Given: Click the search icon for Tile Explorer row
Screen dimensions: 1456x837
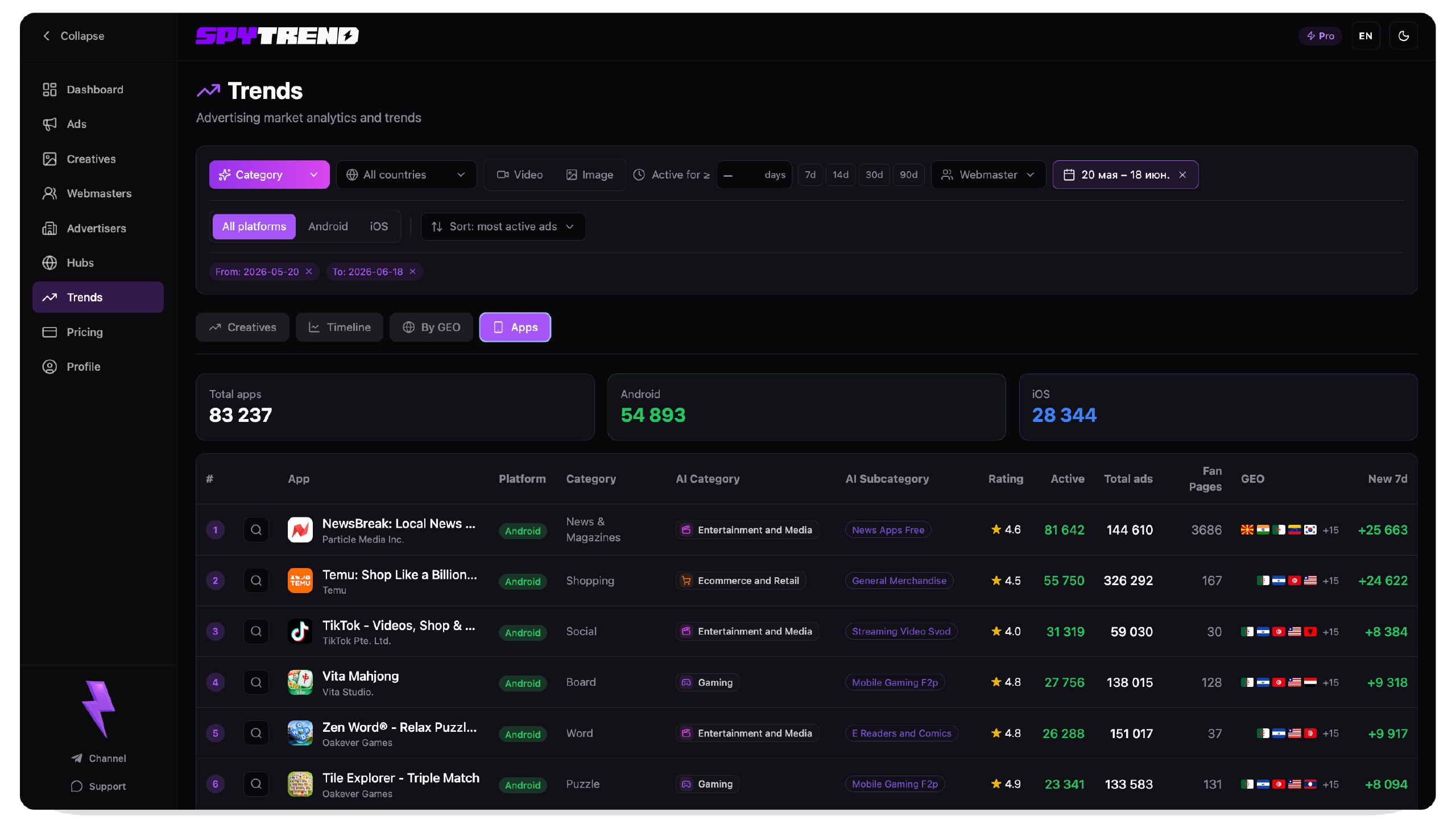Looking at the screenshot, I should click(x=256, y=784).
